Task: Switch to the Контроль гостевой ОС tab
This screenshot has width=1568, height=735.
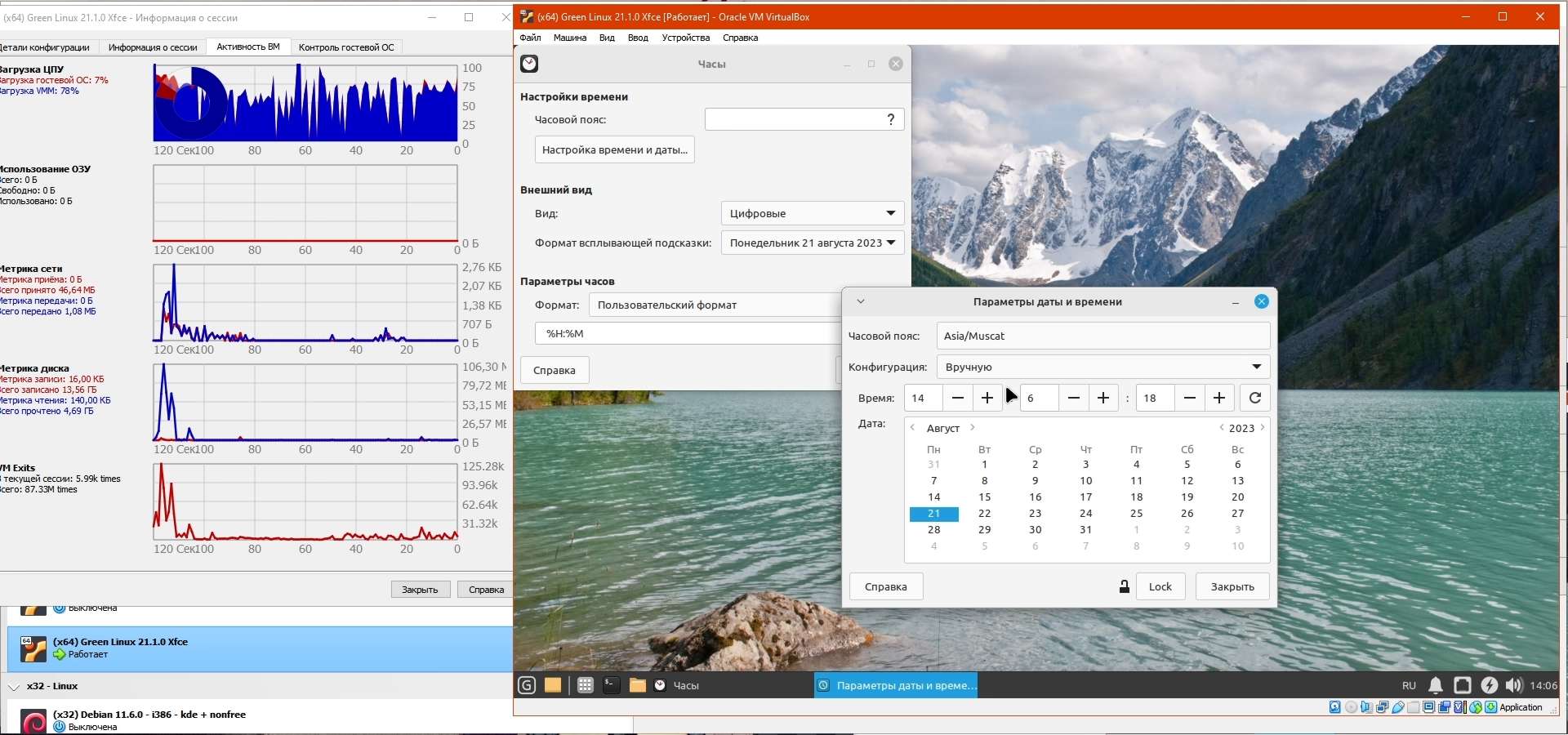Action: click(346, 47)
